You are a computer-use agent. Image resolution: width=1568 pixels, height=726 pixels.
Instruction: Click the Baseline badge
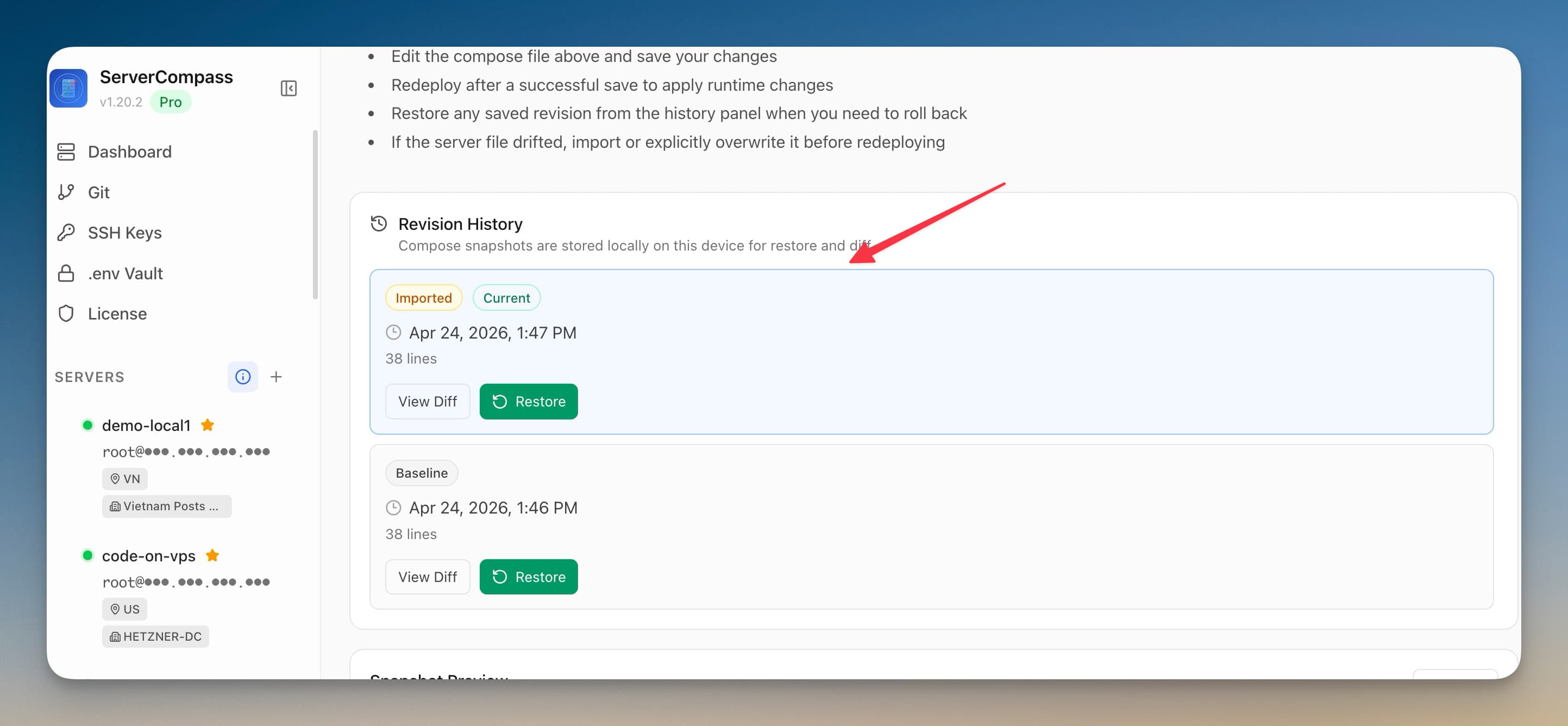[421, 473]
